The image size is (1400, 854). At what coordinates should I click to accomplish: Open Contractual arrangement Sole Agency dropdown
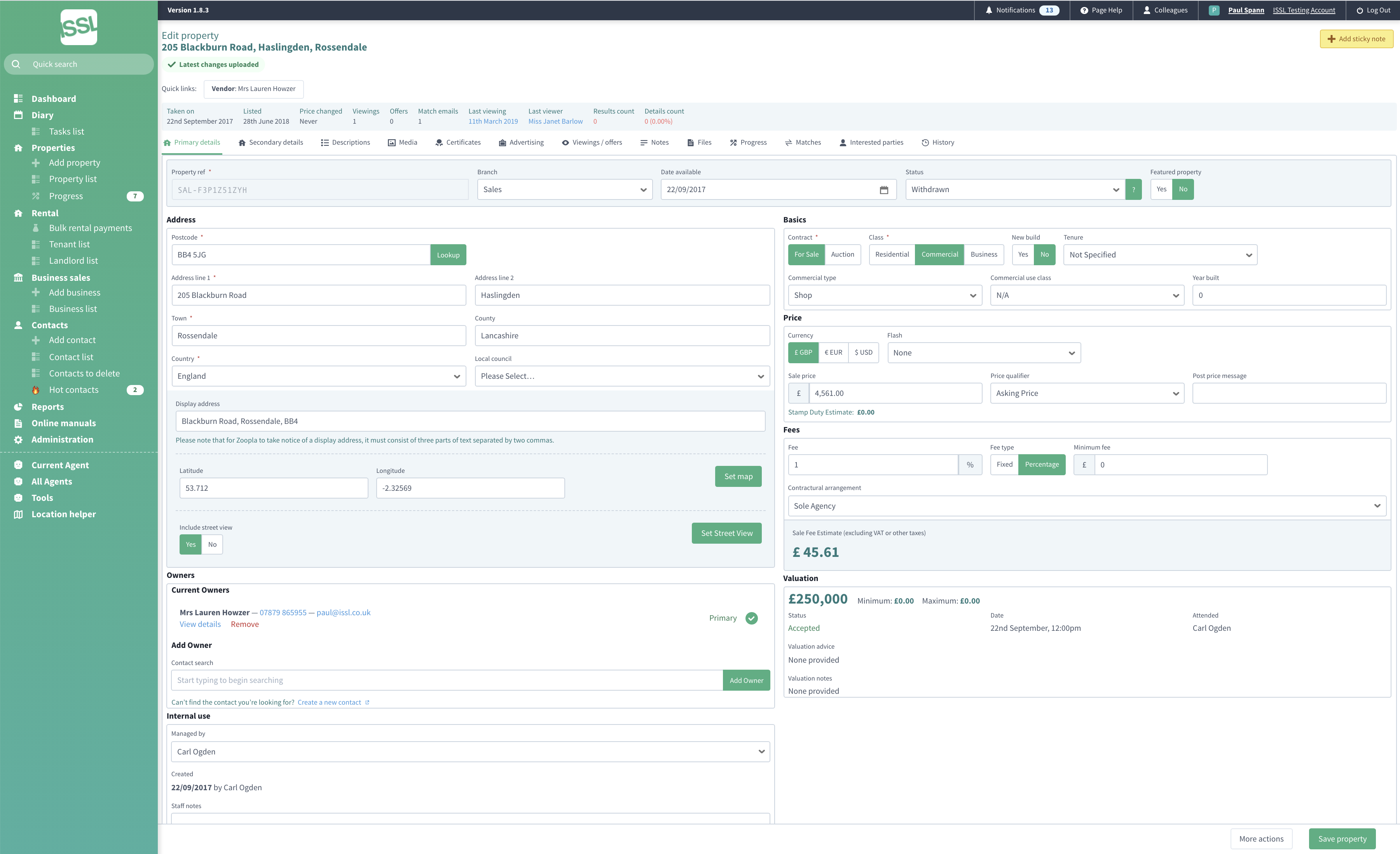click(1086, 506)
